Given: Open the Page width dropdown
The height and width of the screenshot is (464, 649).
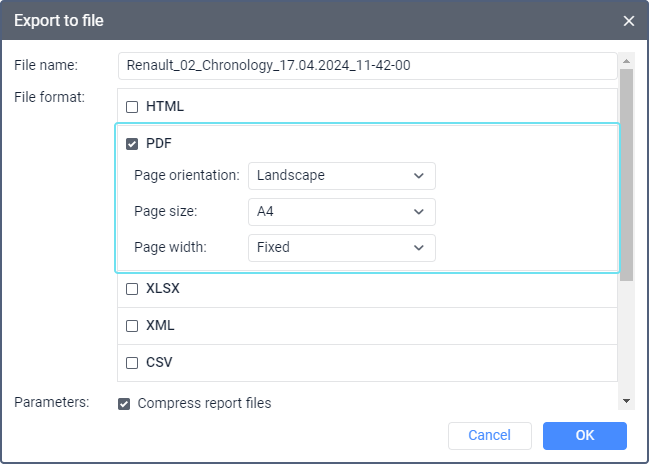Looking at the screenshot, I should (341, 247).
